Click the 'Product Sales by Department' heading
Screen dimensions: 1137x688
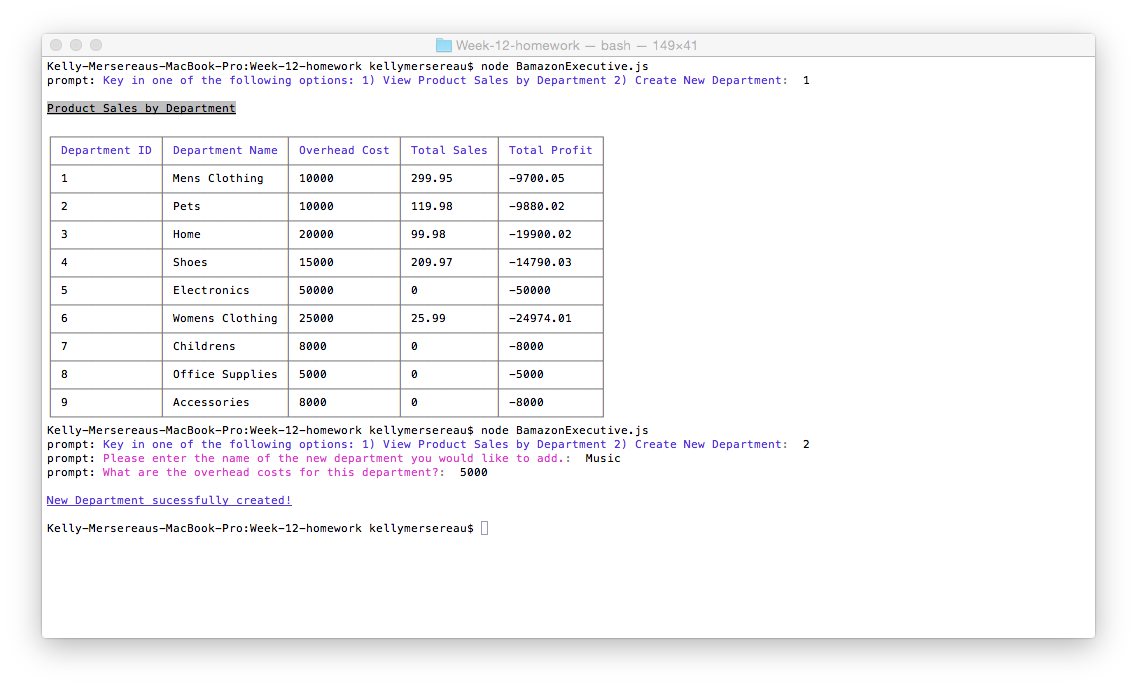click(141, 108)
